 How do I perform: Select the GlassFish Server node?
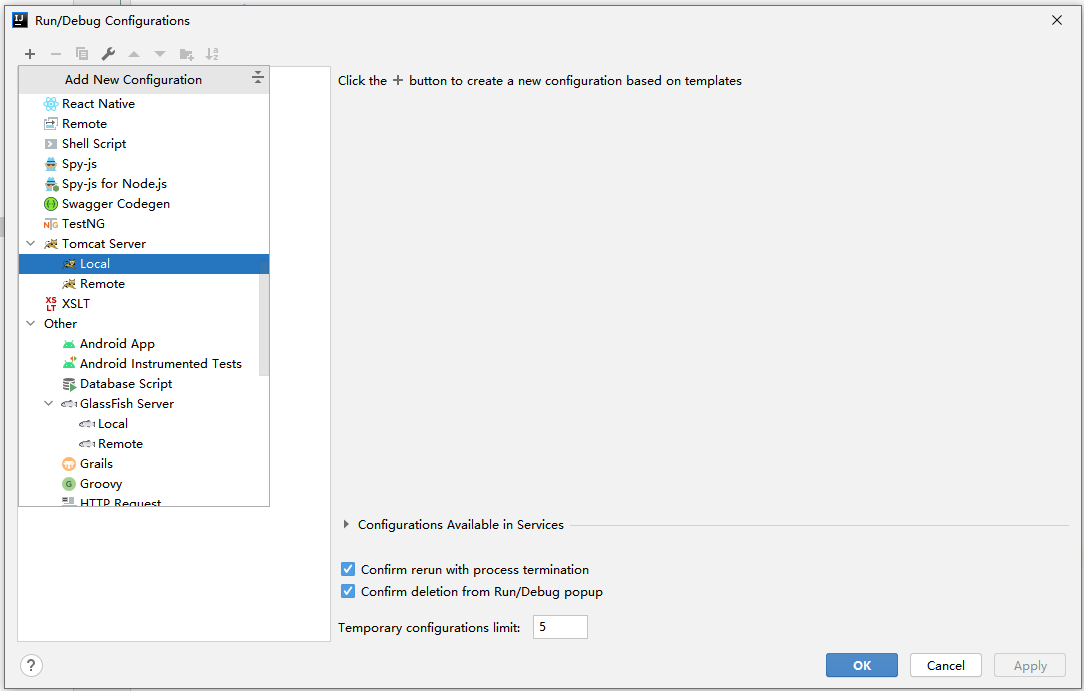[x=144, y=404]
